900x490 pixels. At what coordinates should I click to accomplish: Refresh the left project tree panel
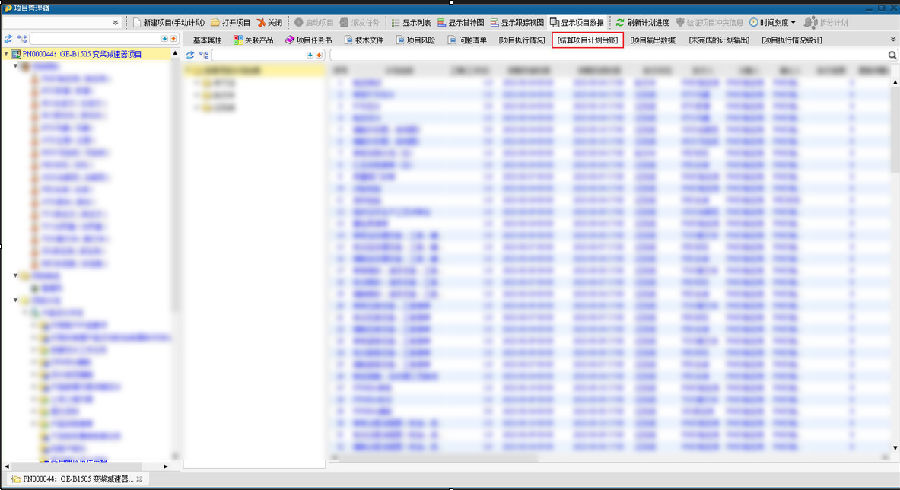[8, 39]
